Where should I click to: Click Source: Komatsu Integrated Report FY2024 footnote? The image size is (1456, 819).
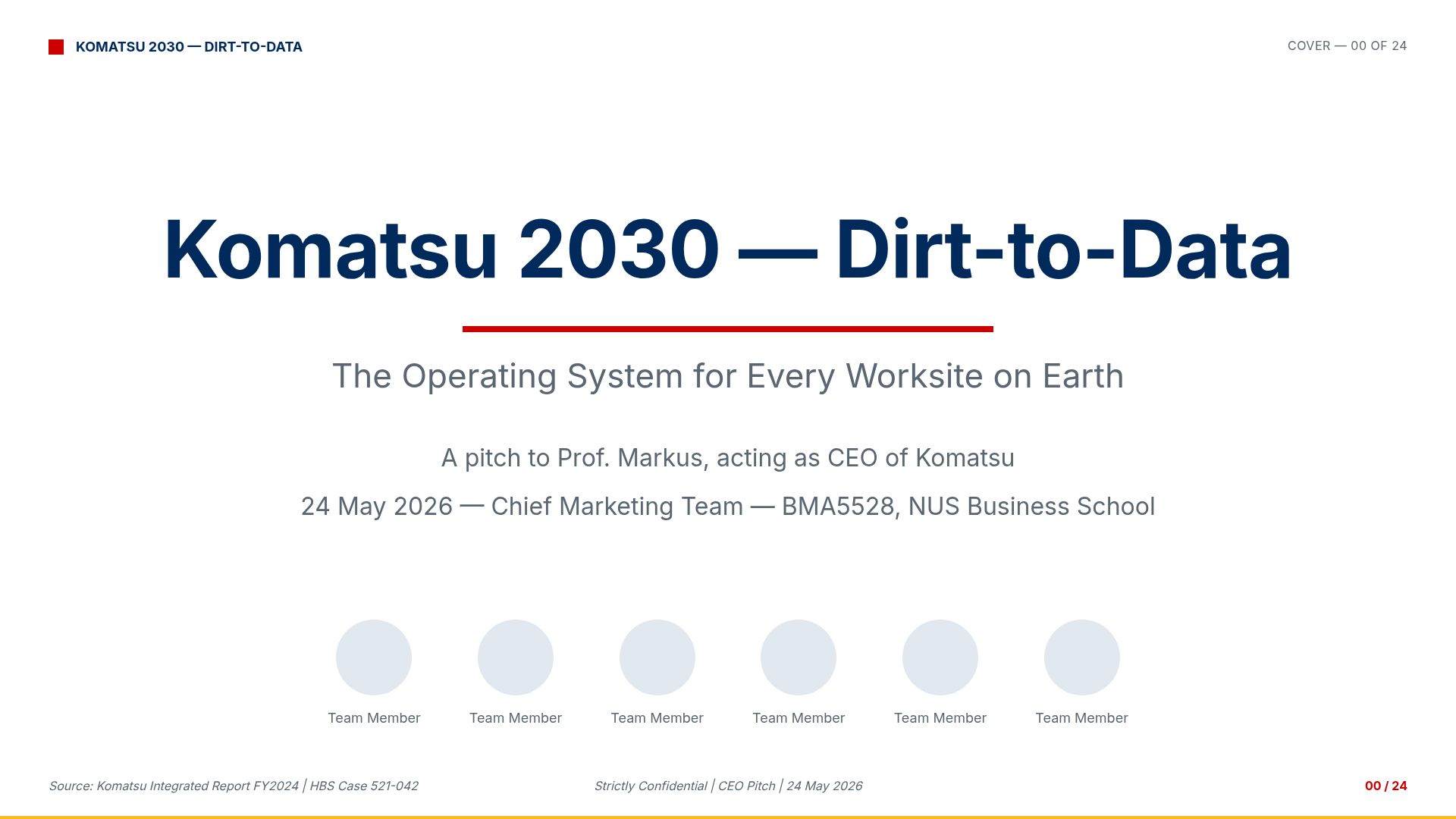point(174,786)
